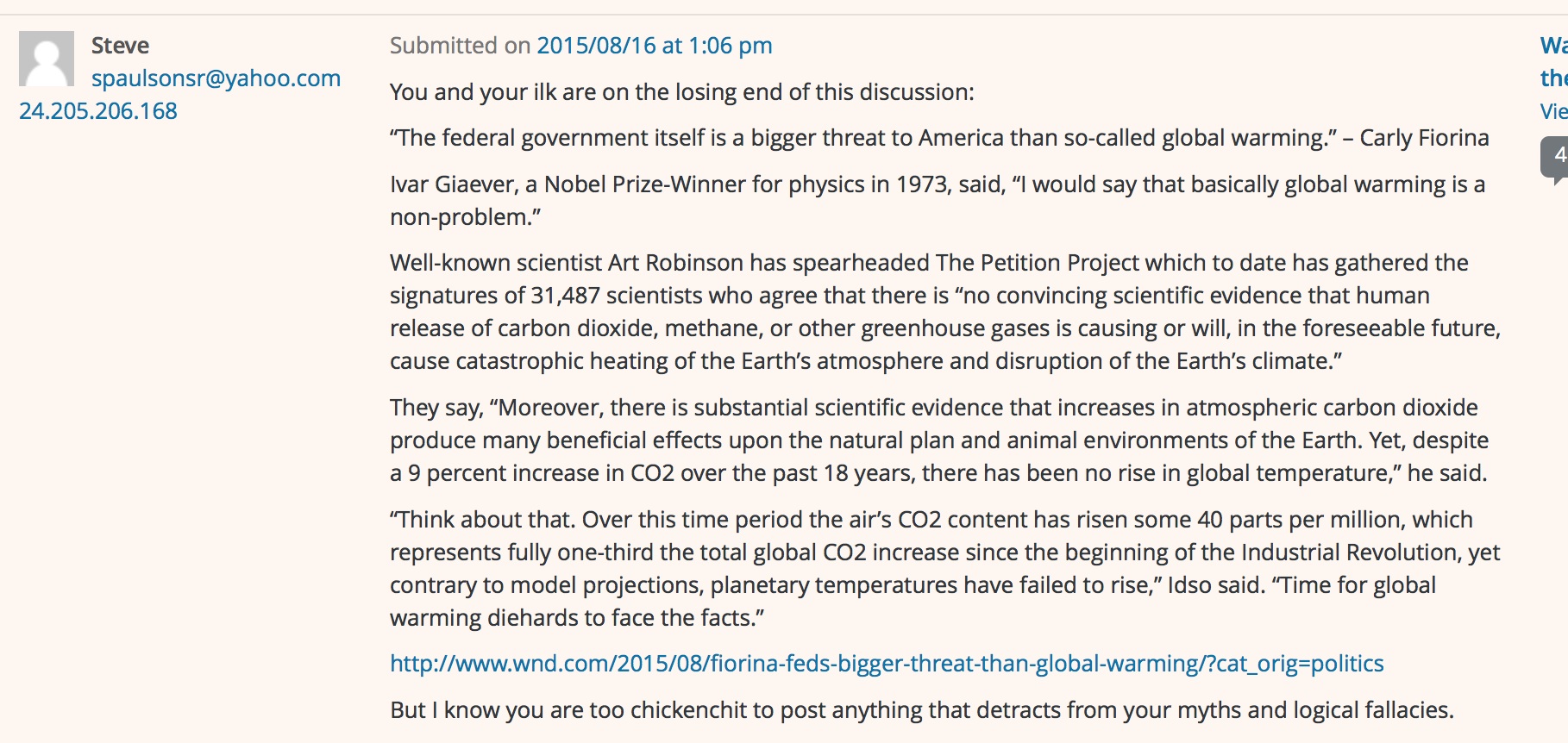1568x743 pixels.
Task: Click the phrase 'non-problem.' in the comment
Action: click(465, 217)
